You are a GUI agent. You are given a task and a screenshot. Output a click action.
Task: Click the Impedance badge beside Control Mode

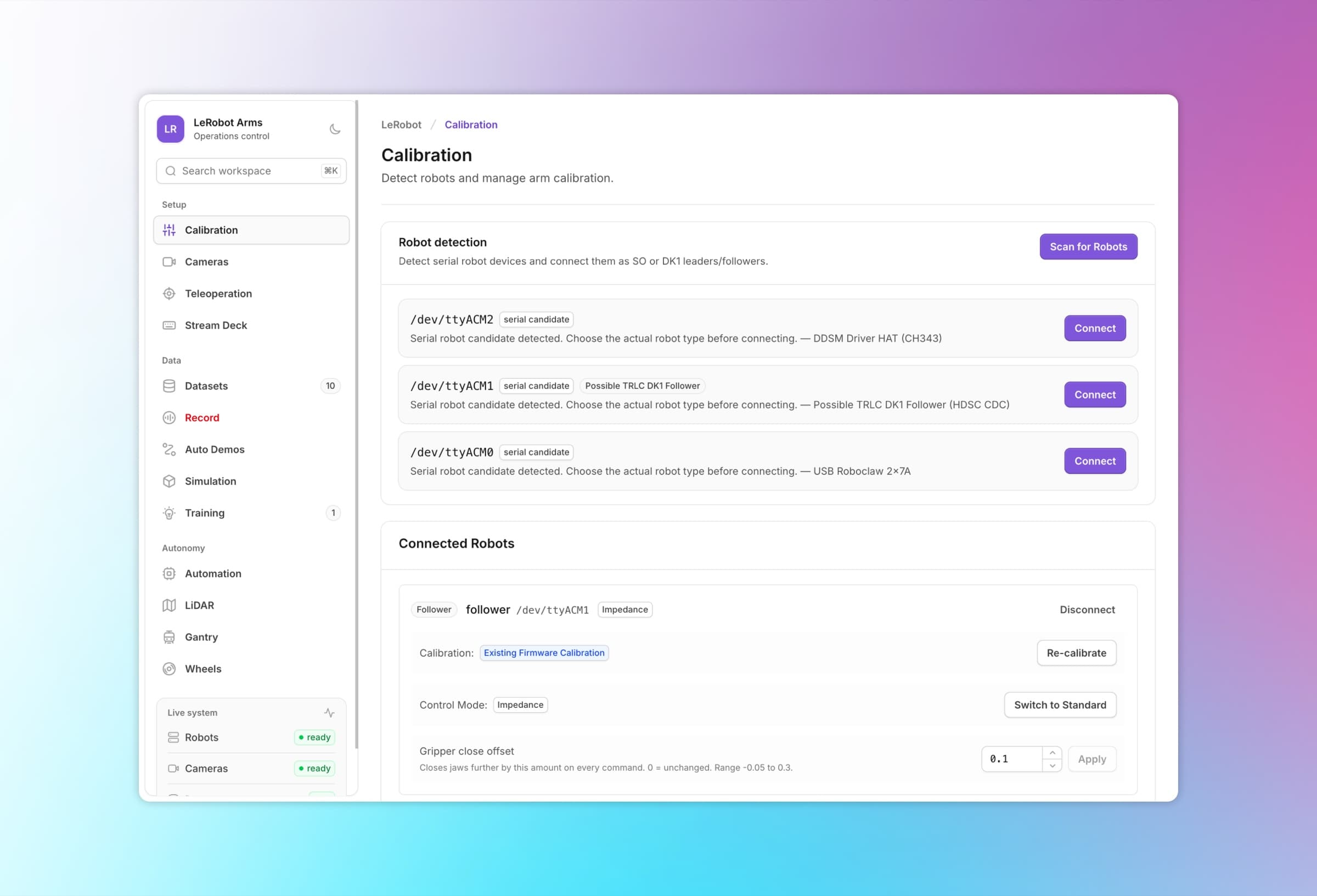pos(520,705)
